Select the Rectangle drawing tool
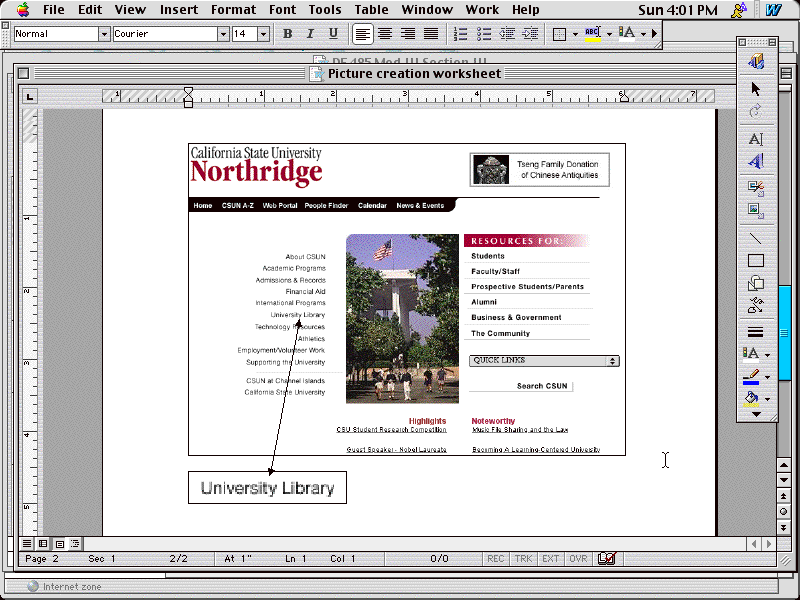 [756, 261]
